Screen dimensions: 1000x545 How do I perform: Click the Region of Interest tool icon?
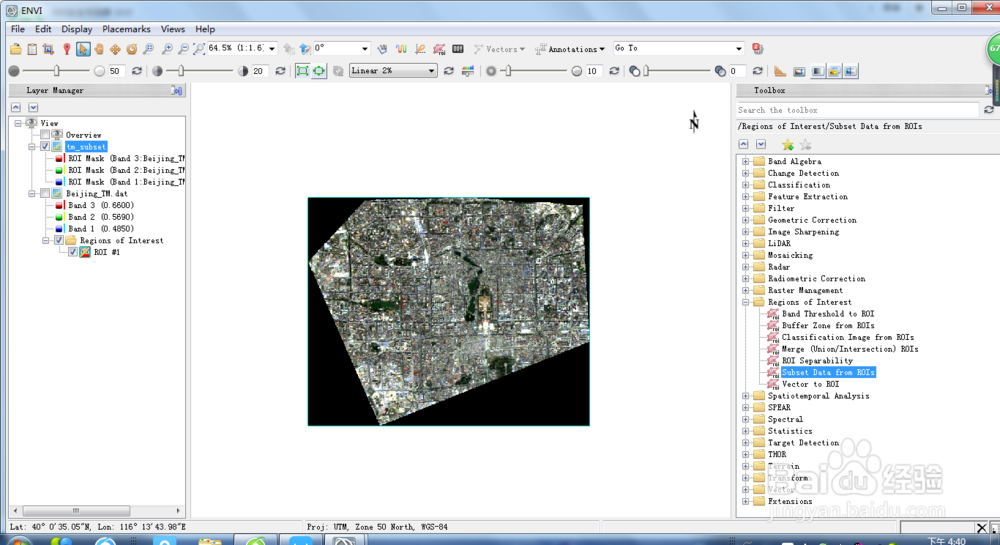tap(439, 49)
